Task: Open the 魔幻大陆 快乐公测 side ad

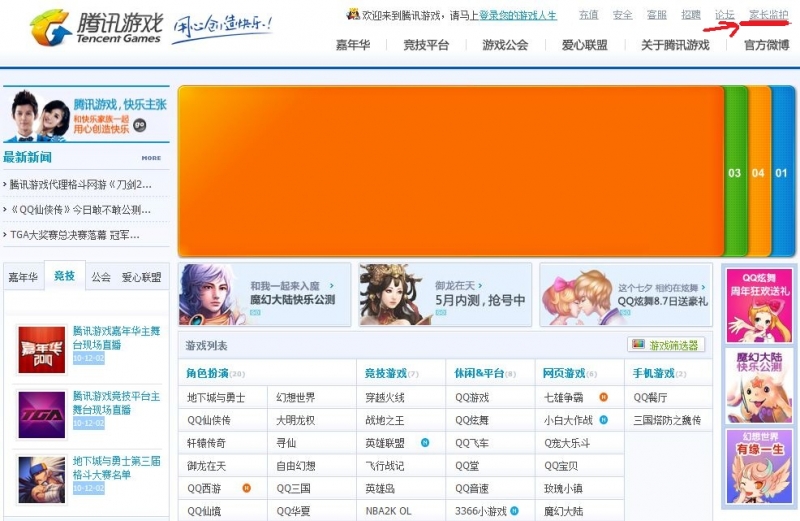Action: [x=759, y=386]
